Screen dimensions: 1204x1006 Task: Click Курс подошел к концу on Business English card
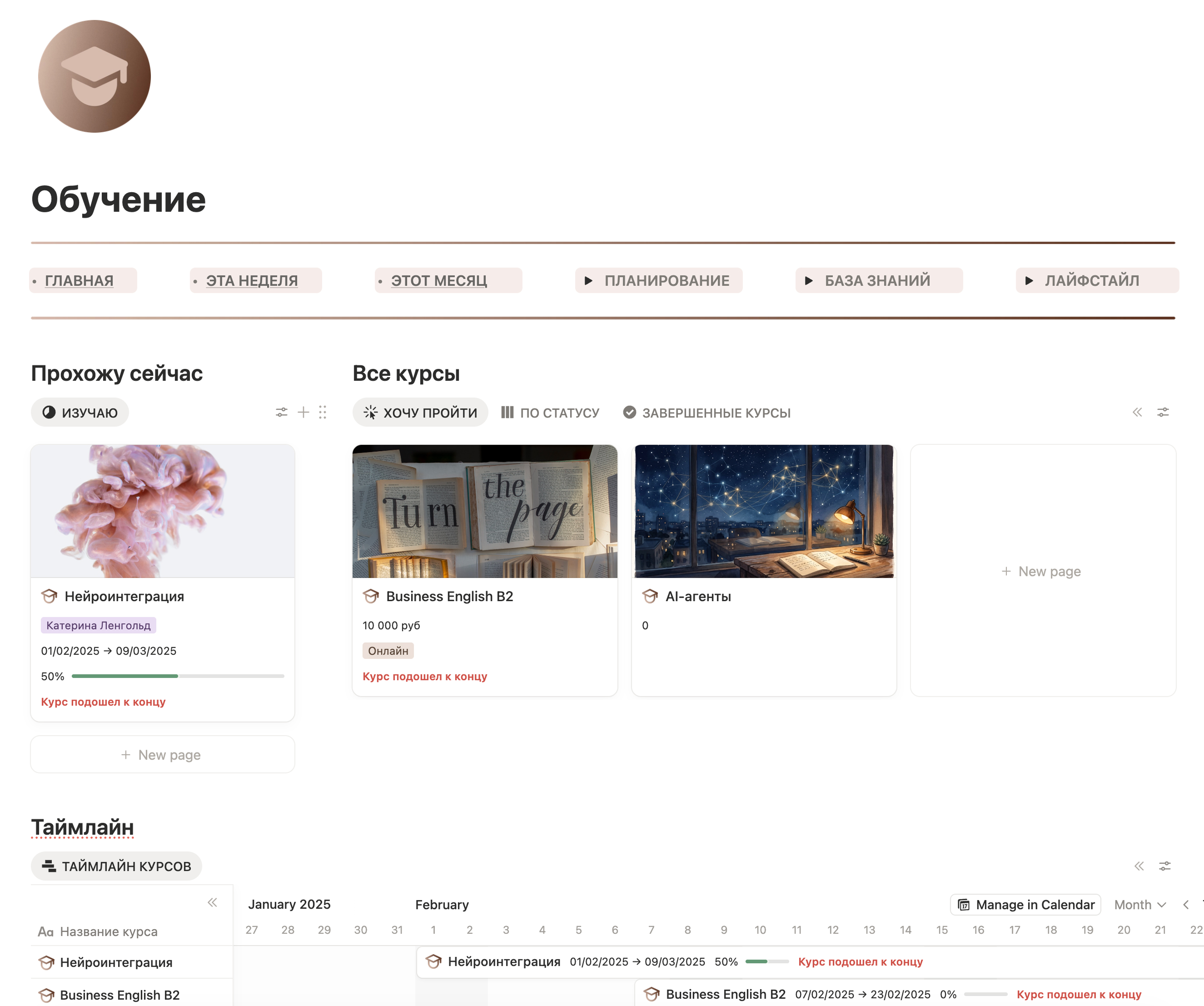[425, 676]
